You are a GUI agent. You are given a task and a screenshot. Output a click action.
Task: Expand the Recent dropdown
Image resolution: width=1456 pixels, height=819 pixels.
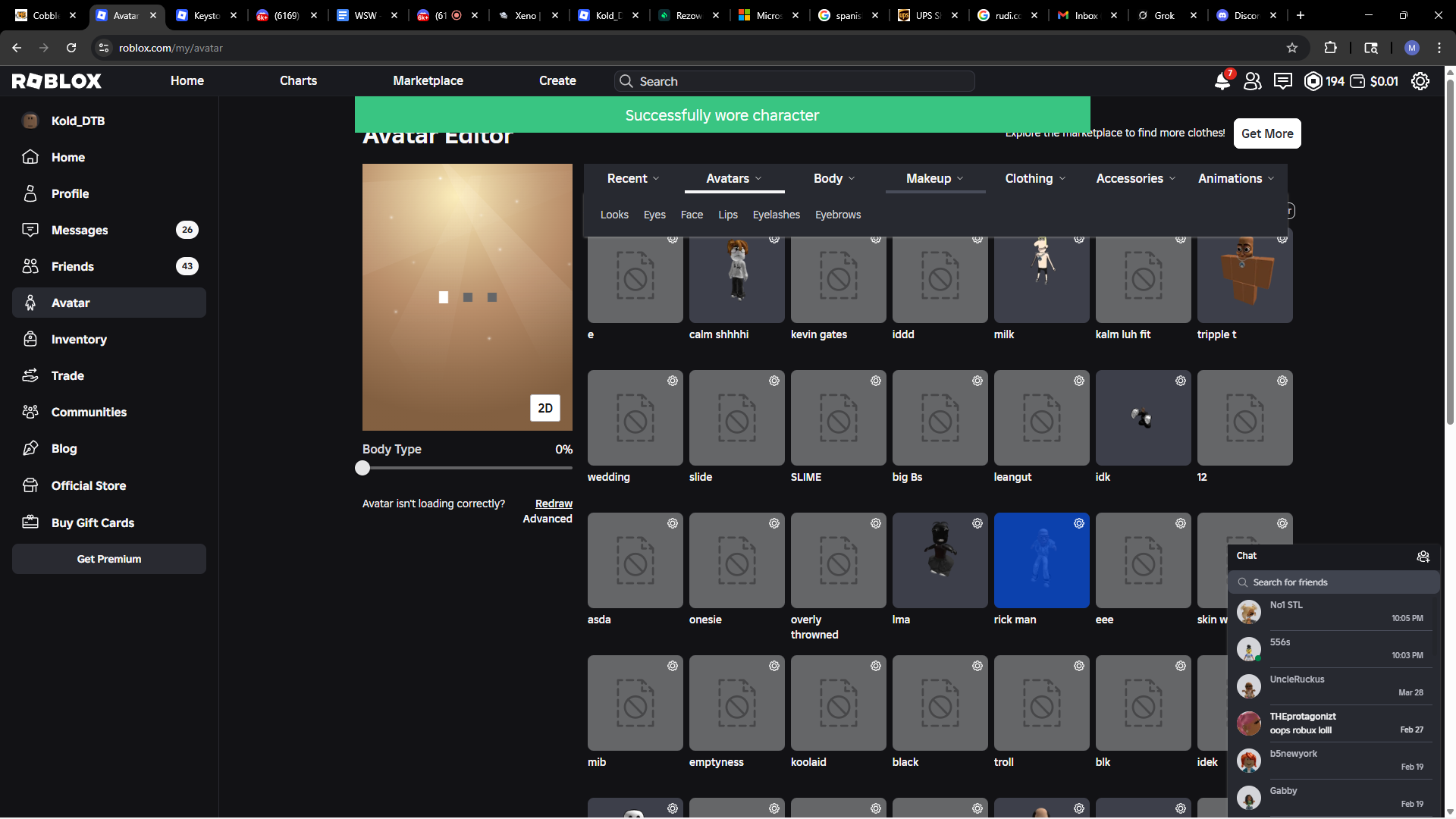pyautogui.click(x=633, y=178)
